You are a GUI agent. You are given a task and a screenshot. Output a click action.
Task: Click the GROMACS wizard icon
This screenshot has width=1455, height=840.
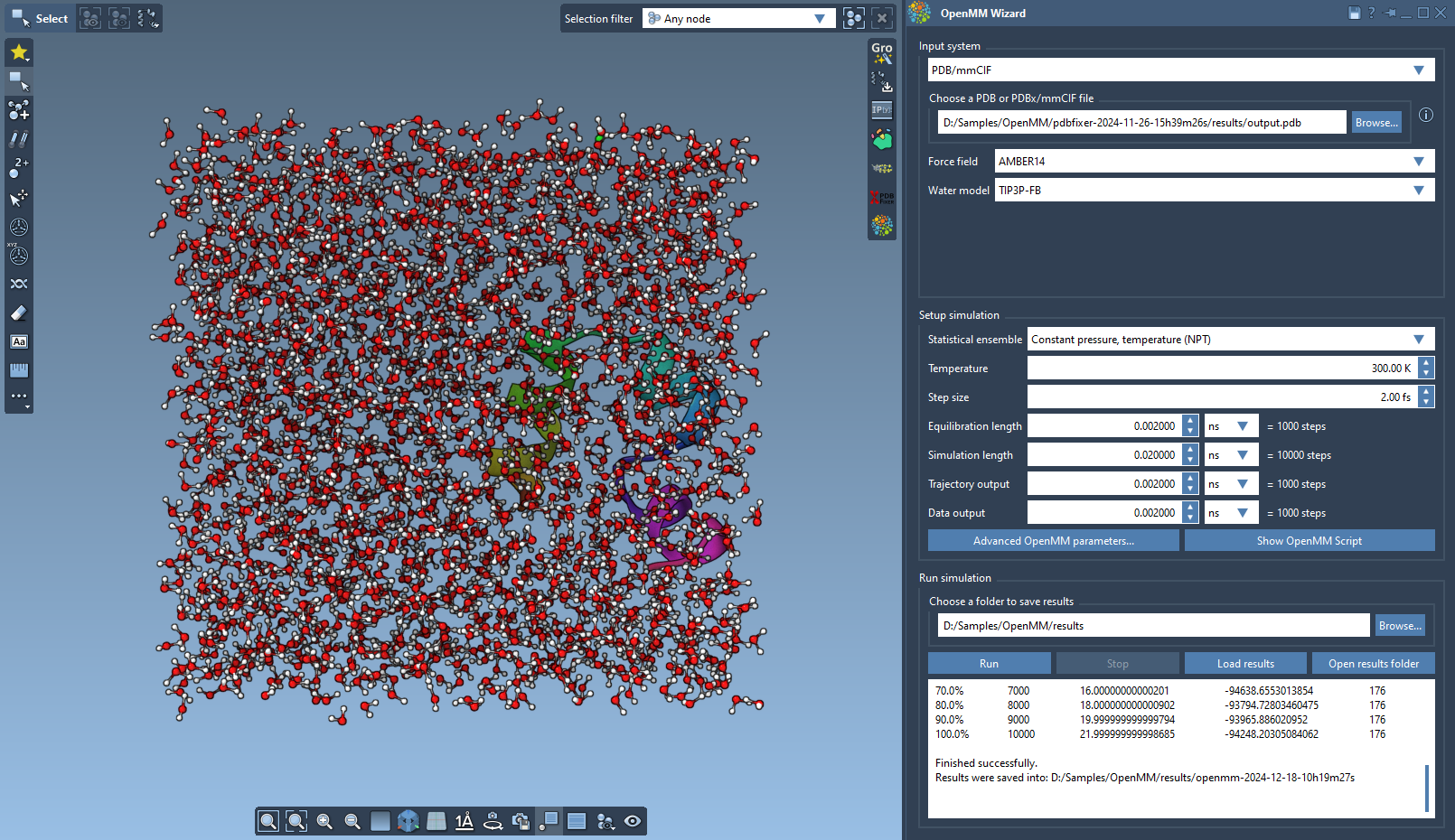pos(881,52)
